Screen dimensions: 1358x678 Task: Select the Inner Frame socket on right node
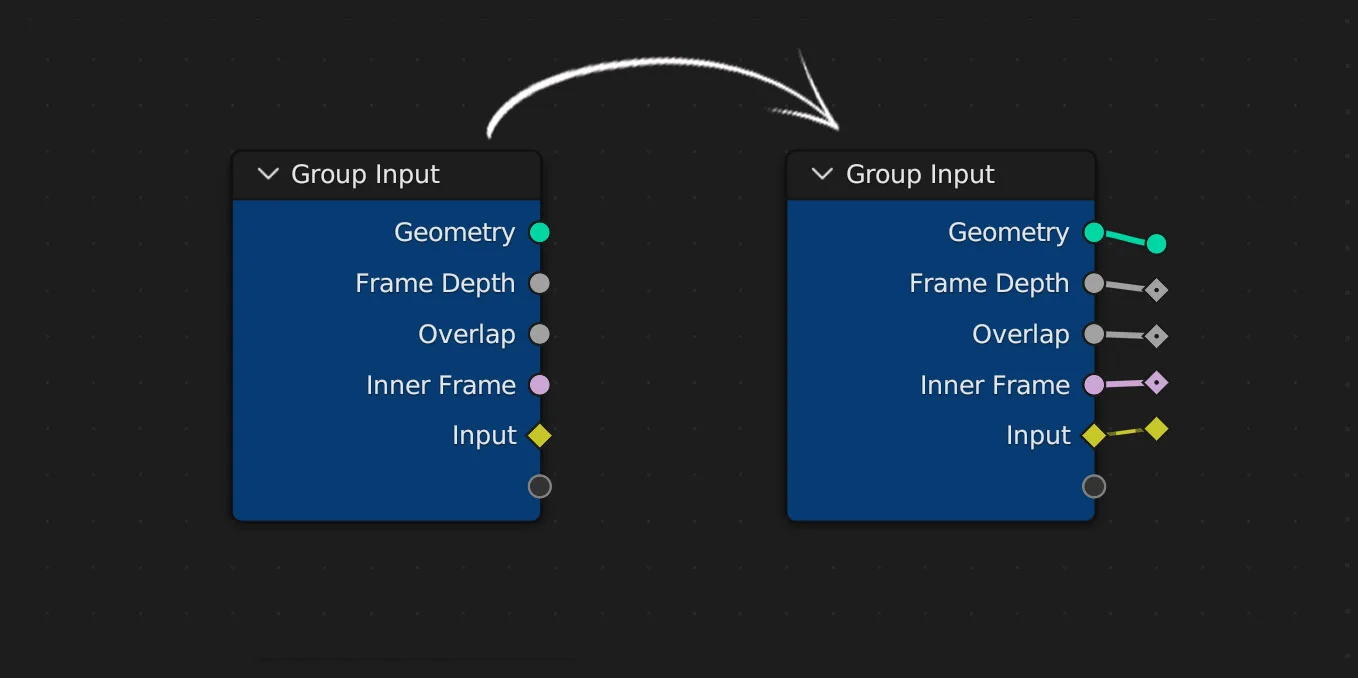point(1093,384)
